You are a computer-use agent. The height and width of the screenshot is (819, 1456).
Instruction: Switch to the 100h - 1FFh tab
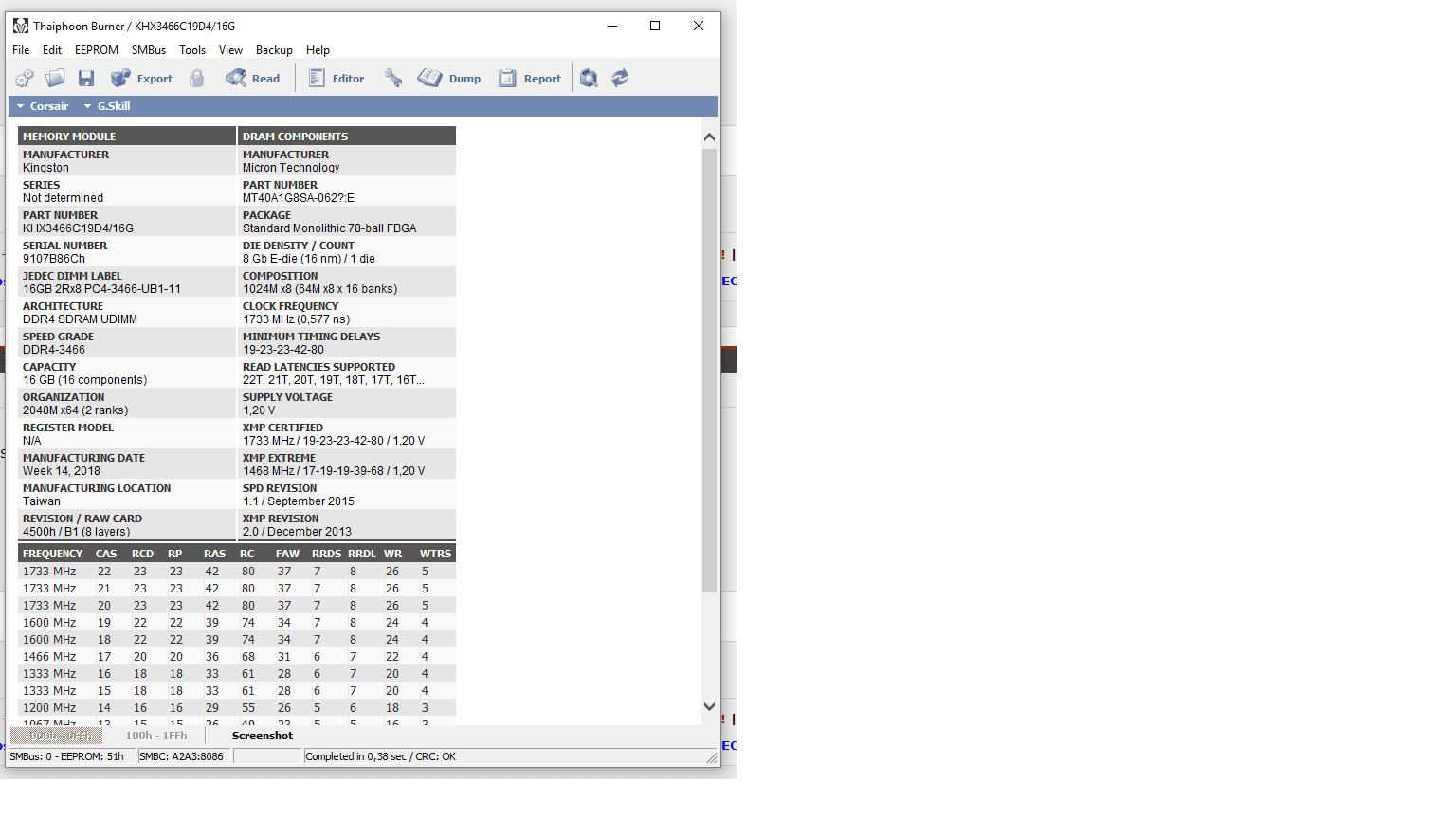156,736
